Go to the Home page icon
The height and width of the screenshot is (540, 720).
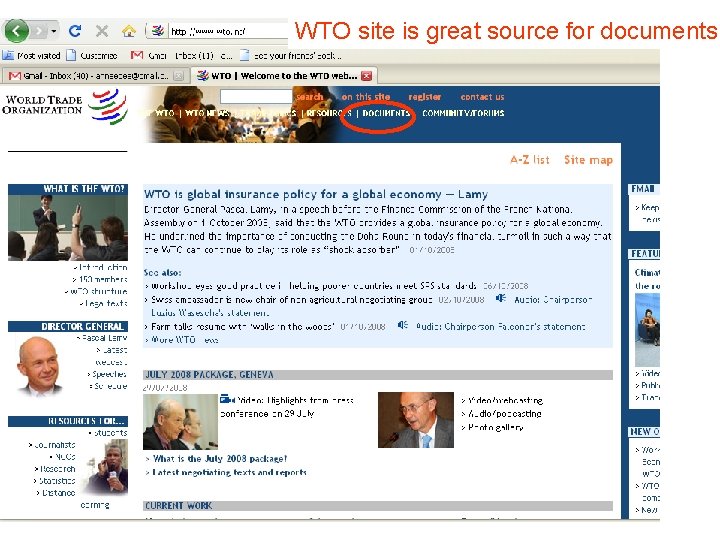[129, 31]
